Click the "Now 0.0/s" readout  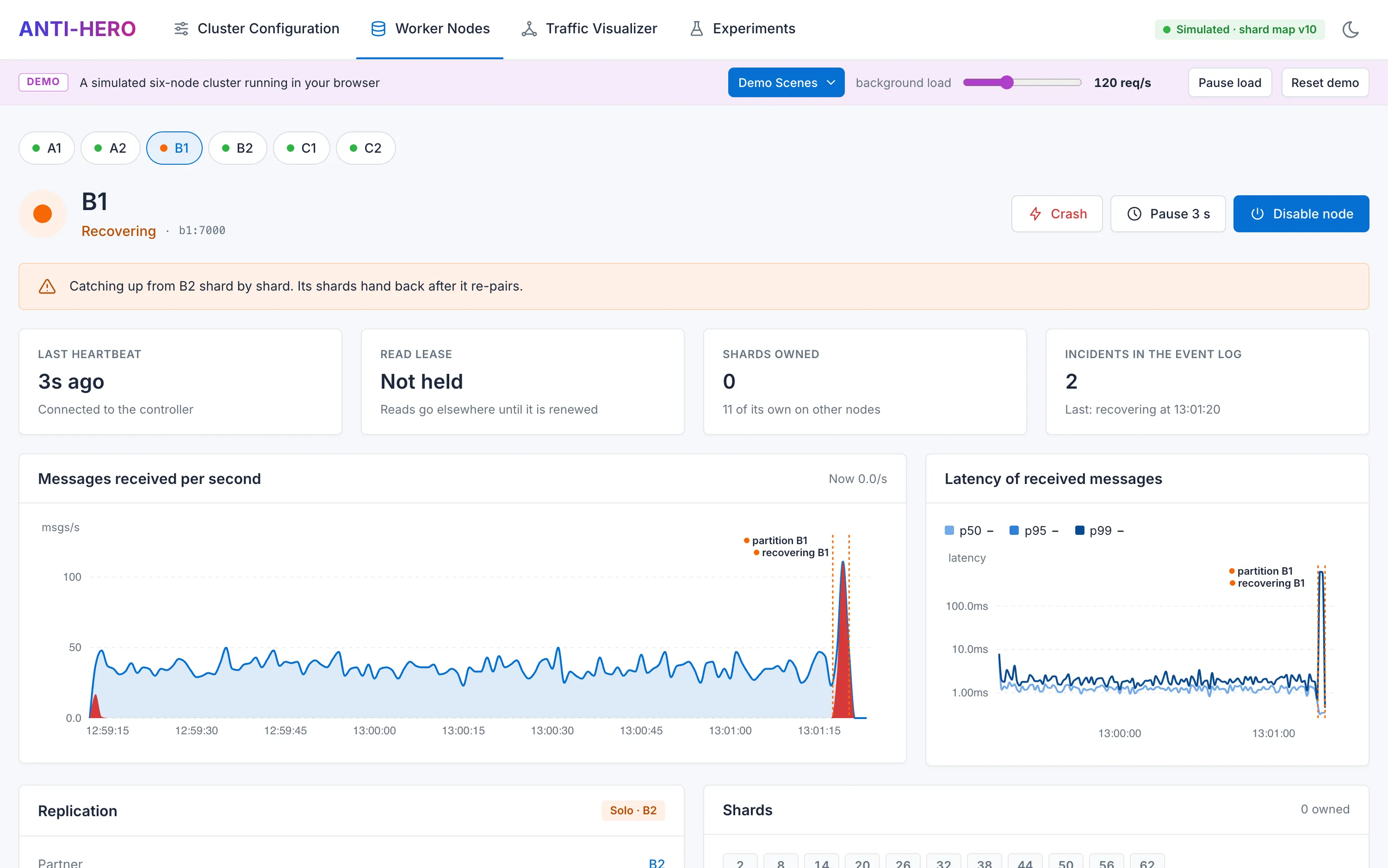tap(858, 479)
